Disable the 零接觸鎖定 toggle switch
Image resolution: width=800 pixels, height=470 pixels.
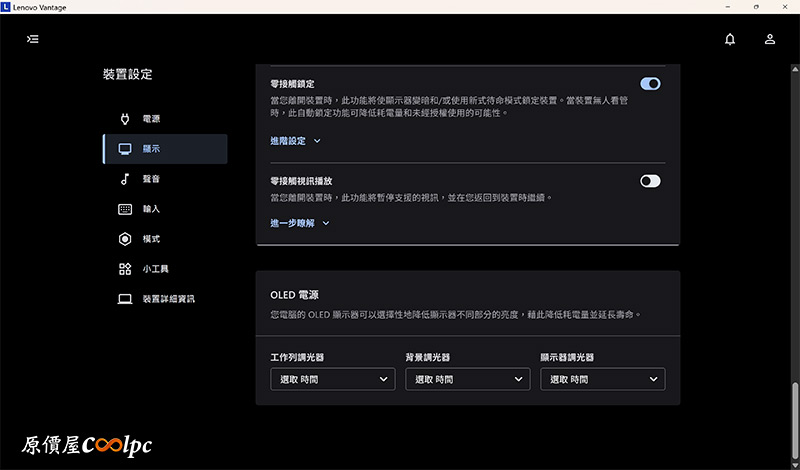tap(650, 84)
